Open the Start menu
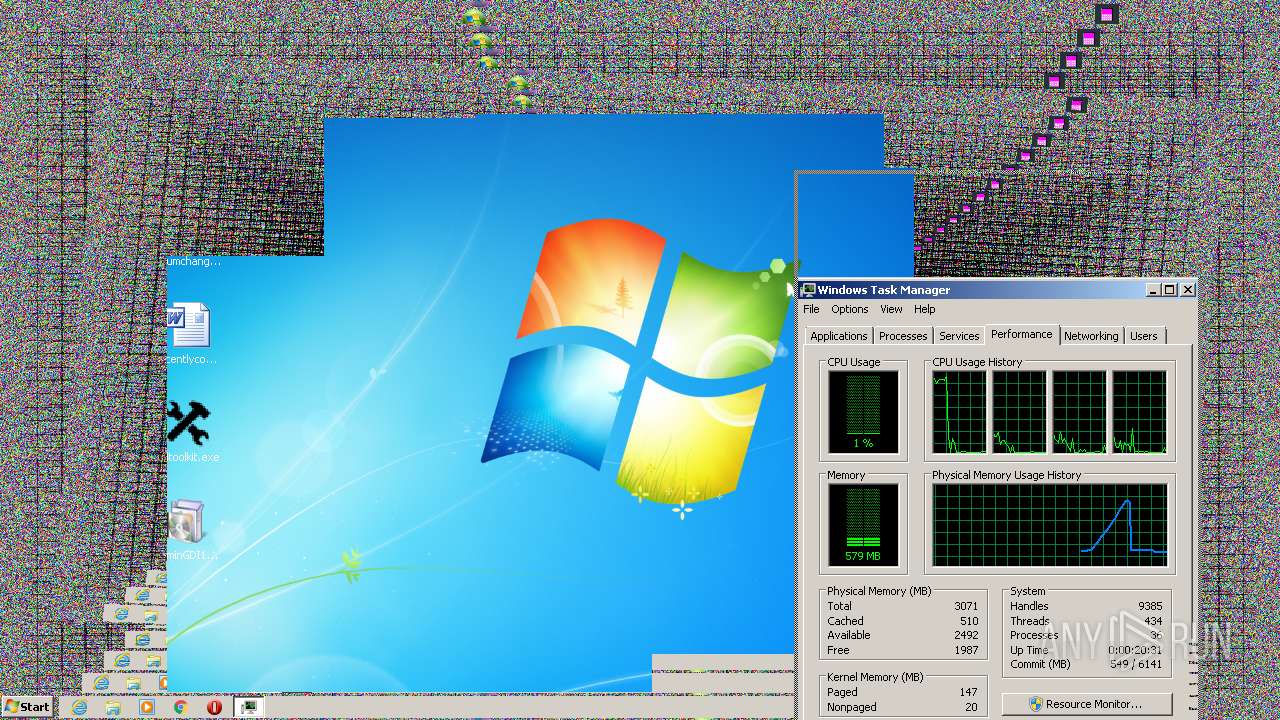 tap(27, 706)
